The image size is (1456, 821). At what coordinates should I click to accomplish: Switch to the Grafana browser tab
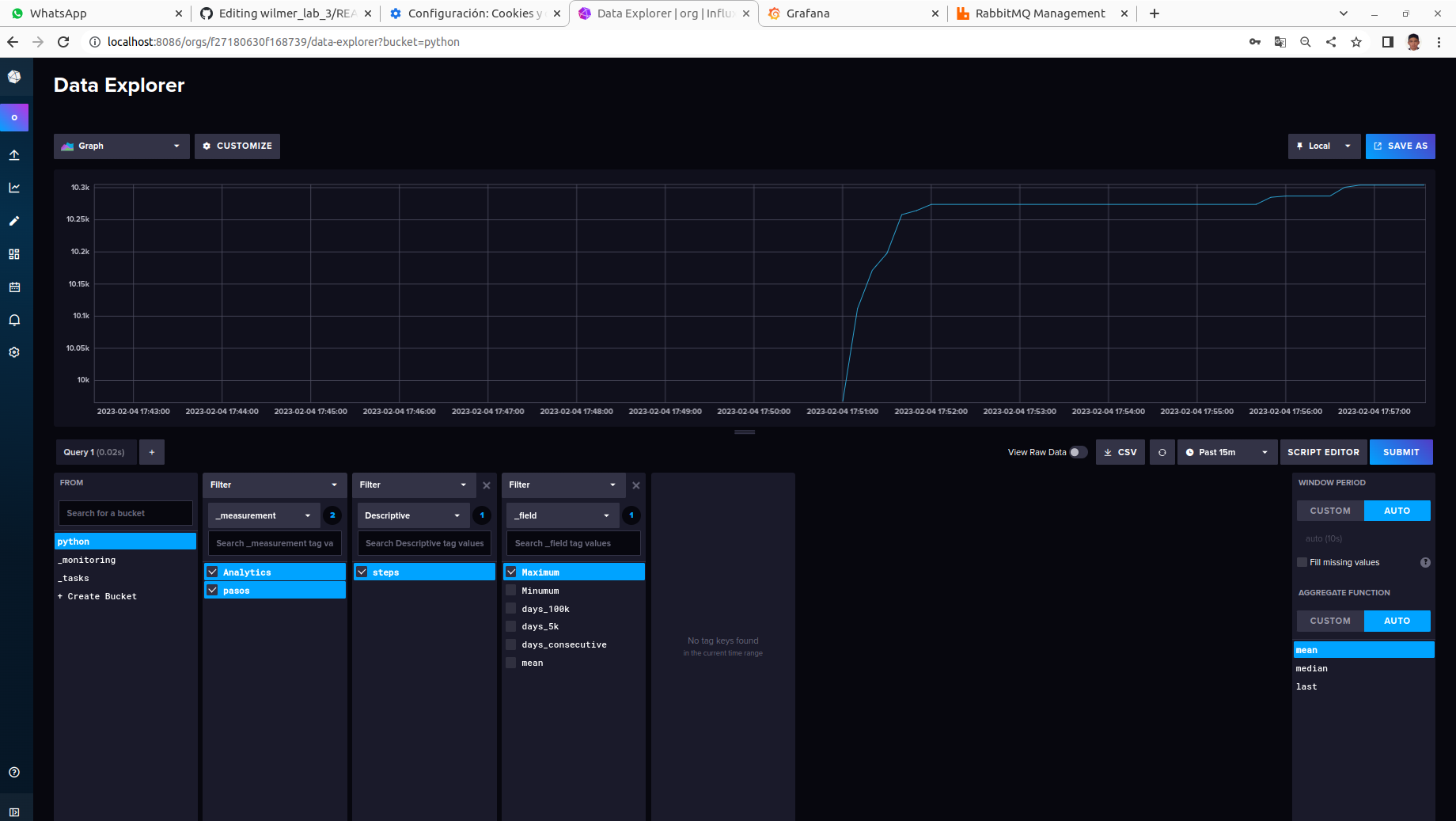(853, 13)
